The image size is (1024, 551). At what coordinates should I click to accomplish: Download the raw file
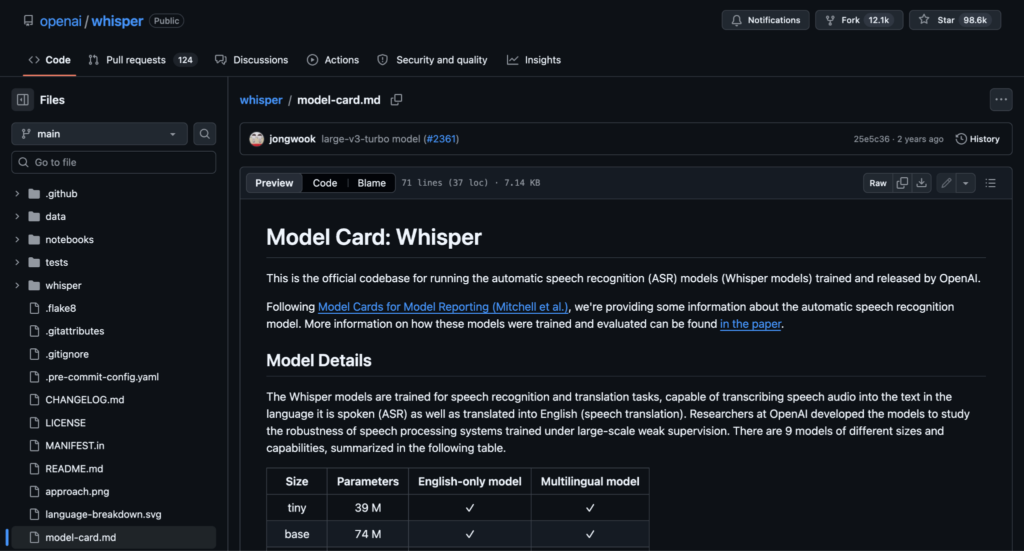pos(921,183)
